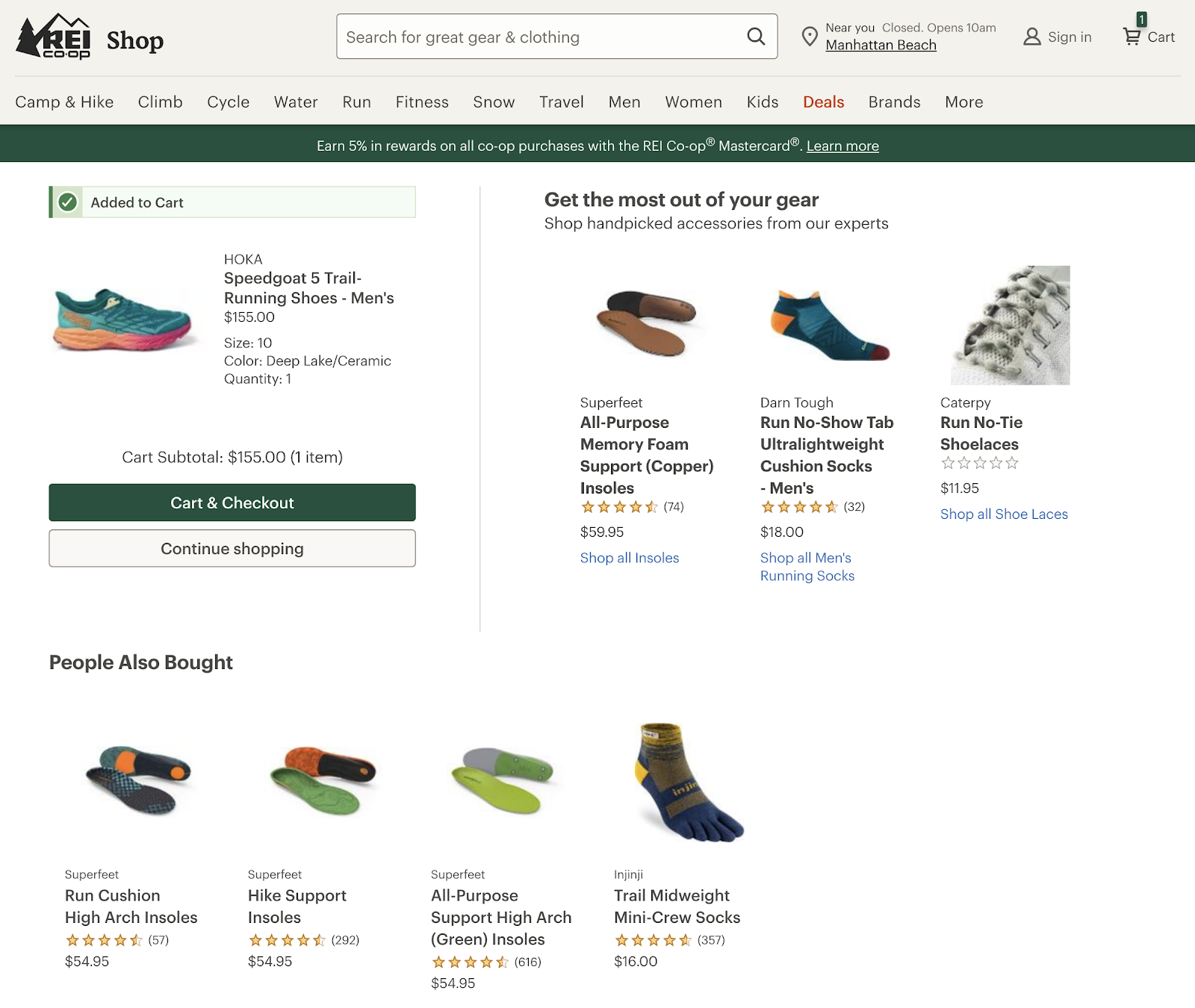Click the Cart & Checkout button
This screenshot has height=1008, width=1195.
coord(232,503)
